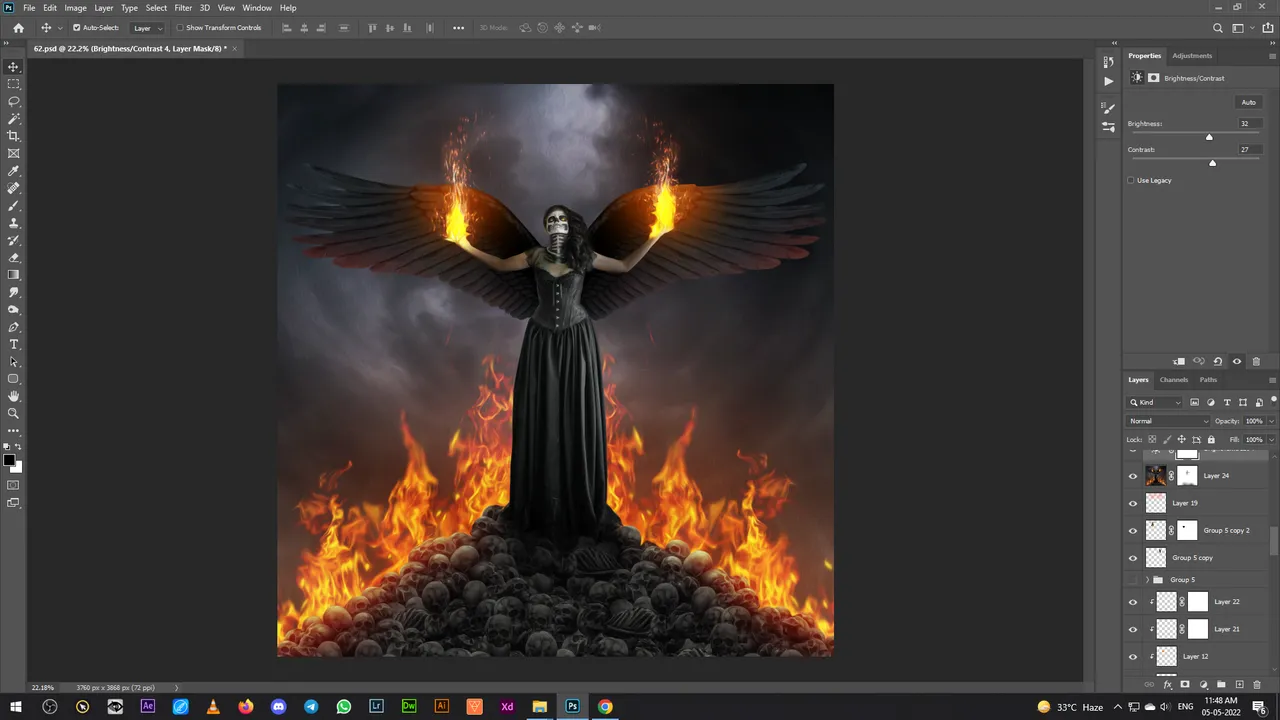Switch to the Adjustments tab
The height and width of the screenshot is (720, 1280).
(1192, 56)
